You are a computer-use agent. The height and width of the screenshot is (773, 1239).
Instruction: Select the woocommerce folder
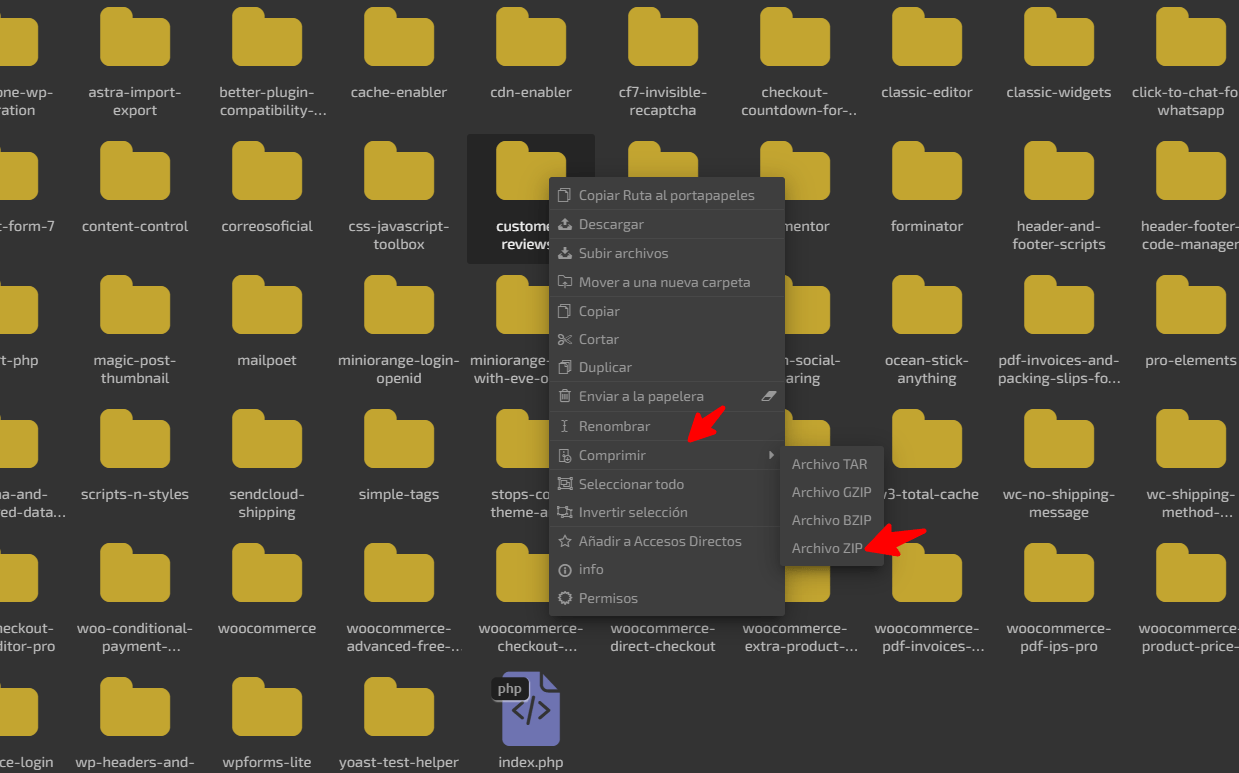[267, 590]
